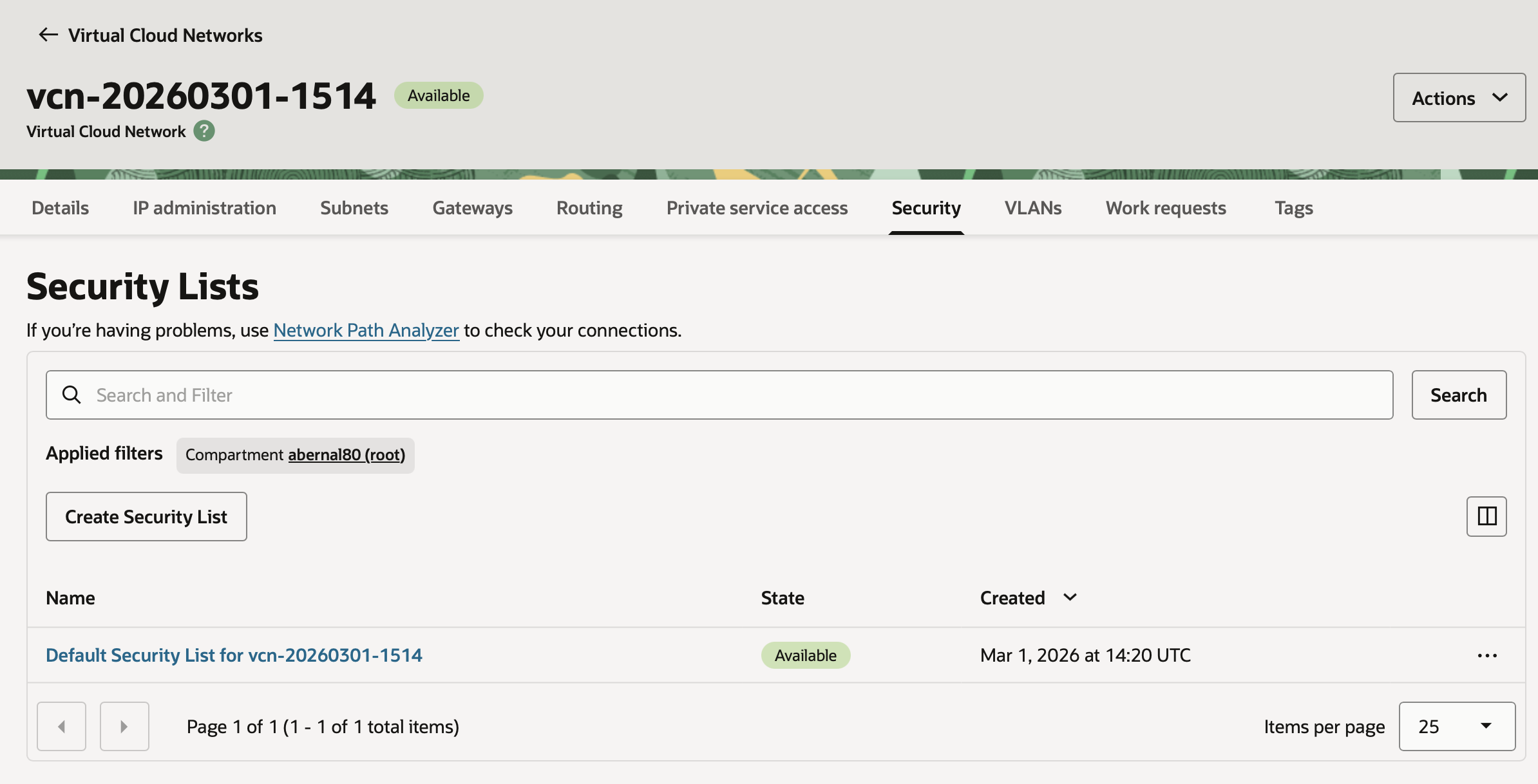Click the magnifier icon in search field
The width and height of the screenshot is (1538, 784).
71,395
